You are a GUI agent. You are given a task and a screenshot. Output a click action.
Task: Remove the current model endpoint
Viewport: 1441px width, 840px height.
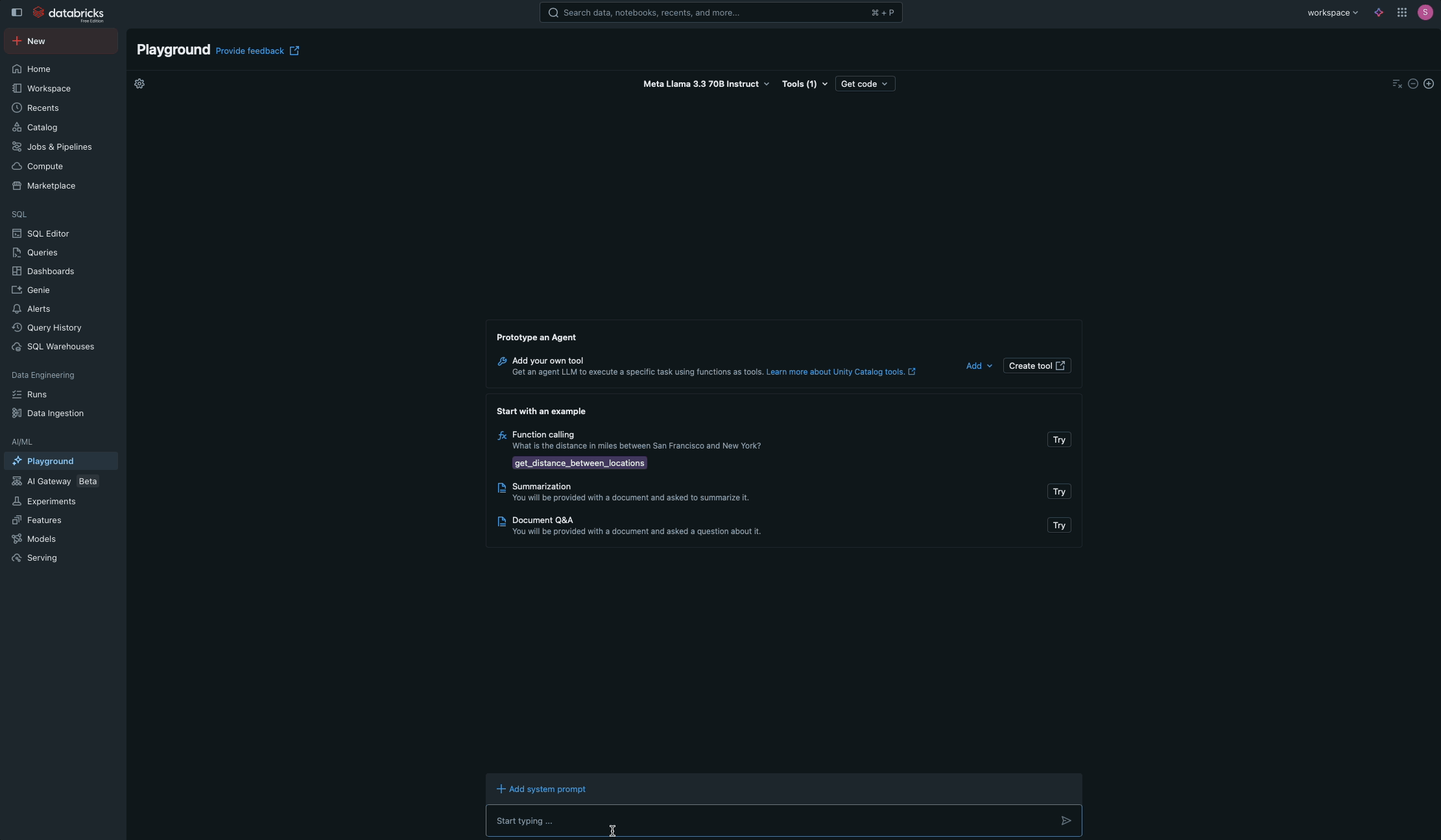pyautogui.click(x=1413, y=84)
